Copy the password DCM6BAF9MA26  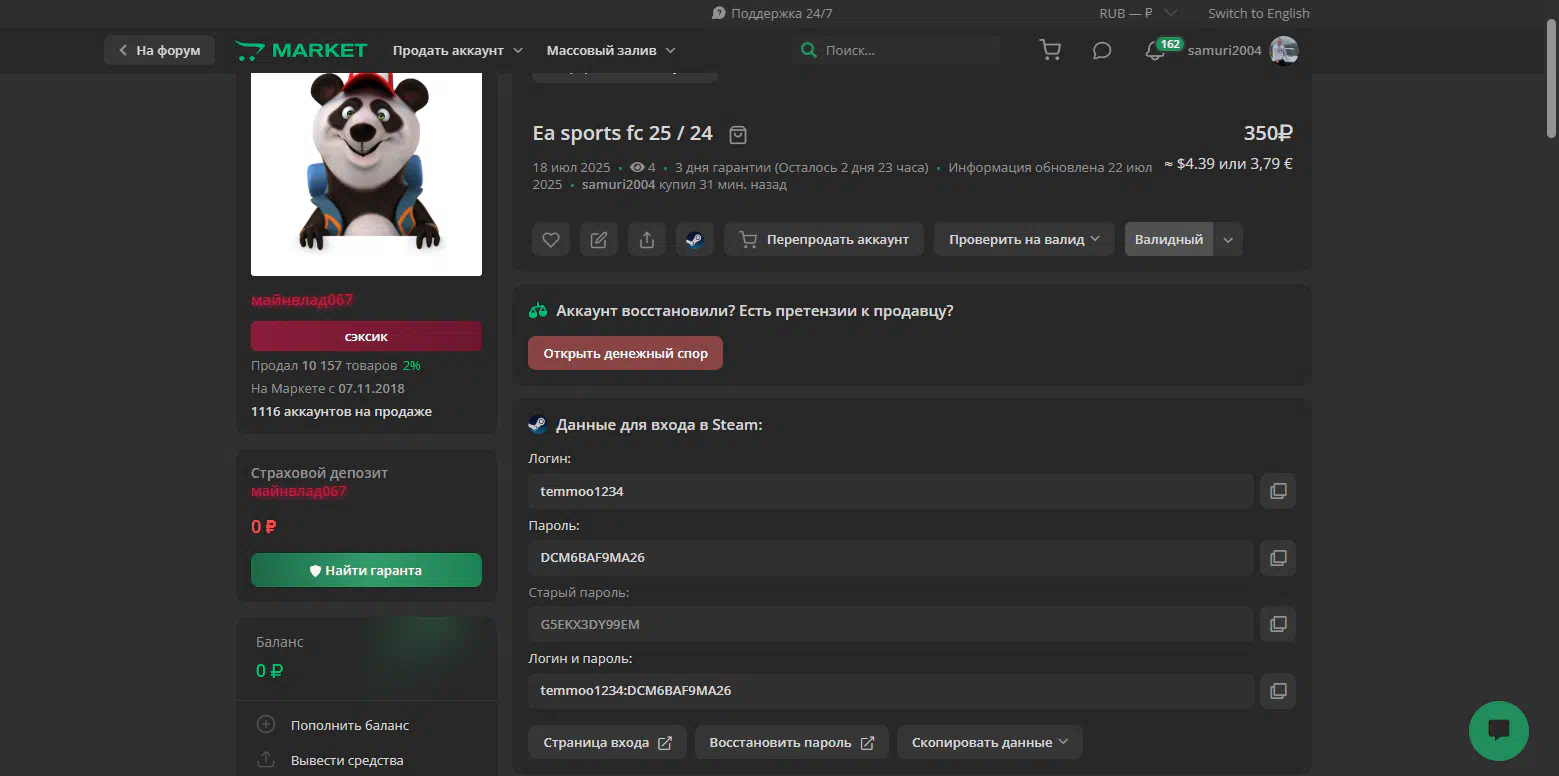coord(1278,558)
